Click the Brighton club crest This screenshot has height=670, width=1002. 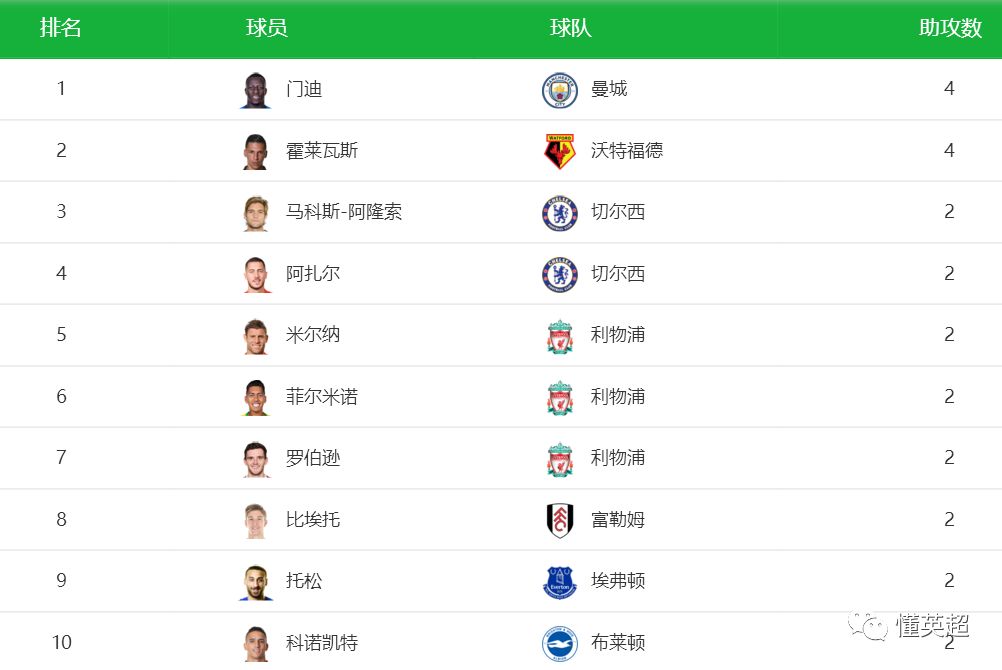click(x=560, y=643)
